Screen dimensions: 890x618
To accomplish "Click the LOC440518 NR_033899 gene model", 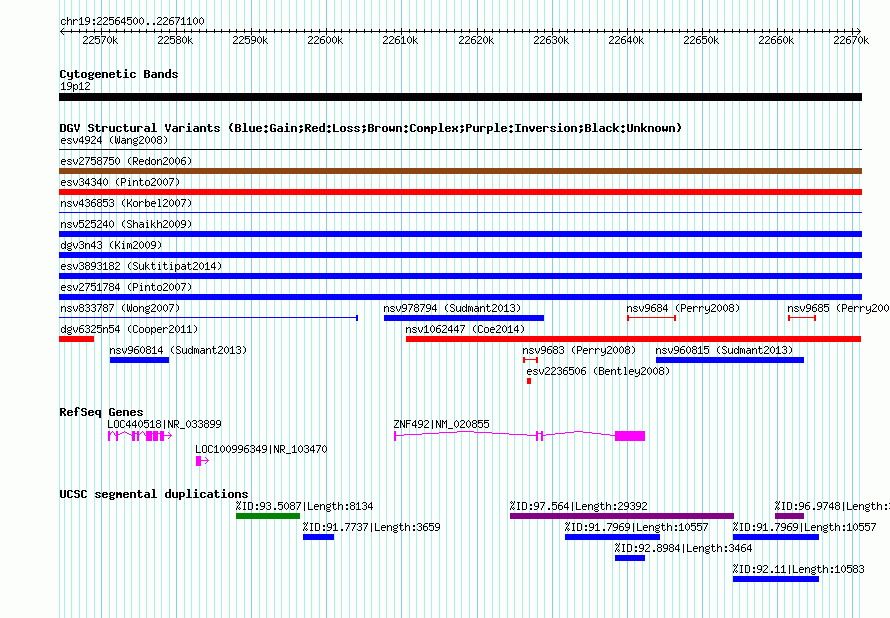I will (140, 436).
